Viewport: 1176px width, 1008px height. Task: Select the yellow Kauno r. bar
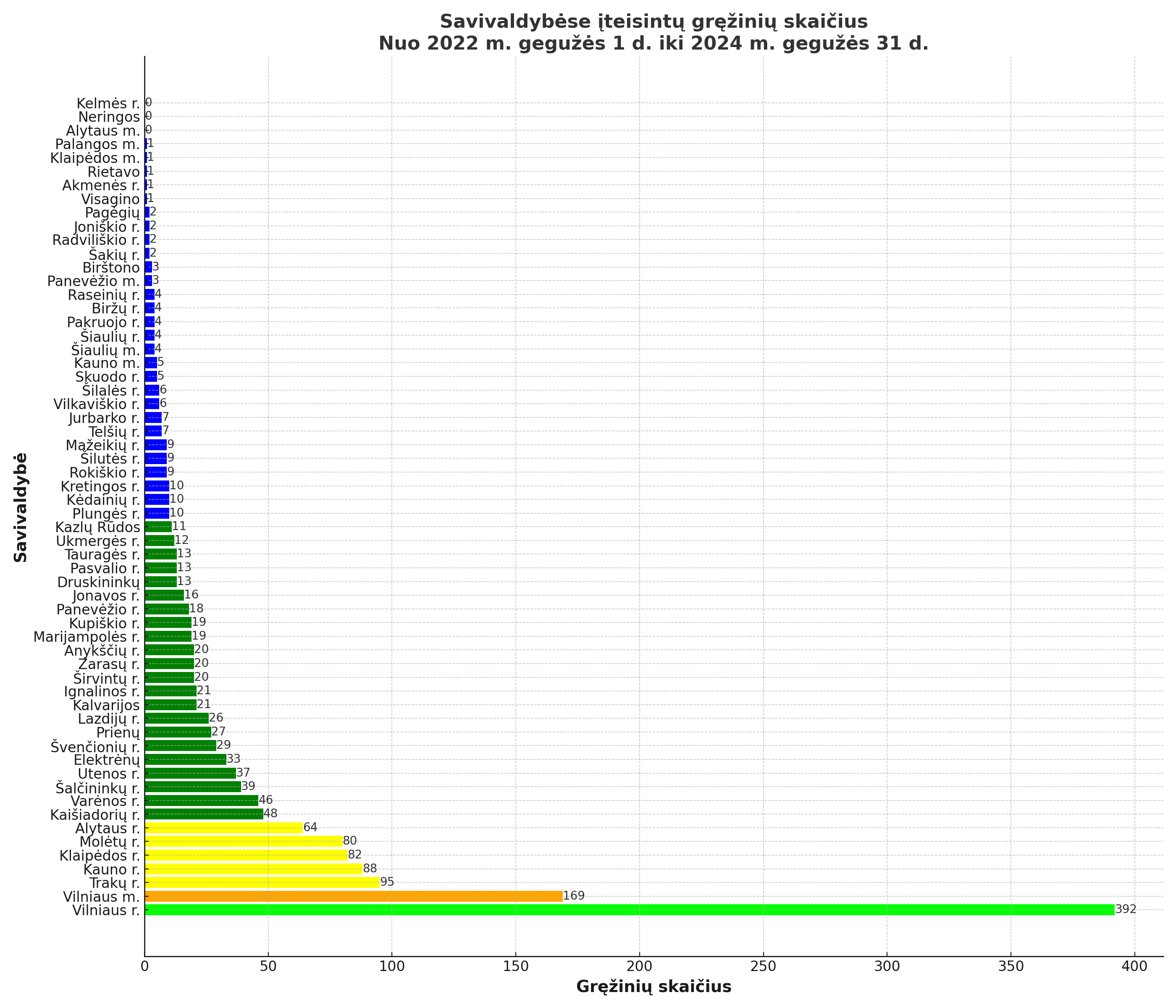254,869
